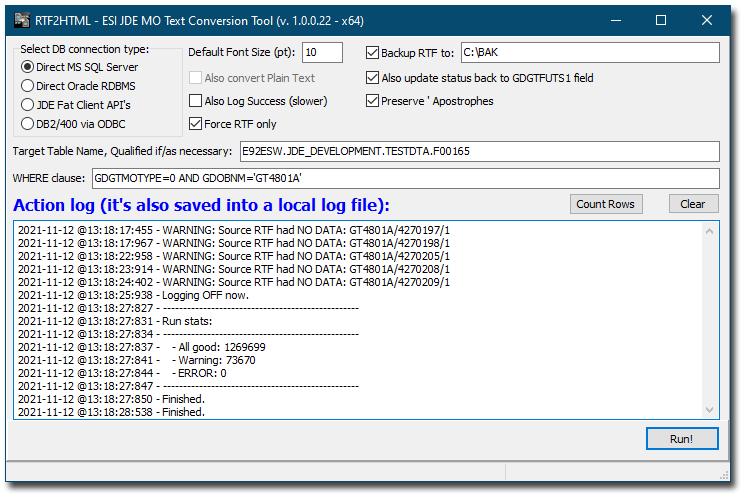Click the Default Font Size field

pyautogui.click(x=322, y=52)
